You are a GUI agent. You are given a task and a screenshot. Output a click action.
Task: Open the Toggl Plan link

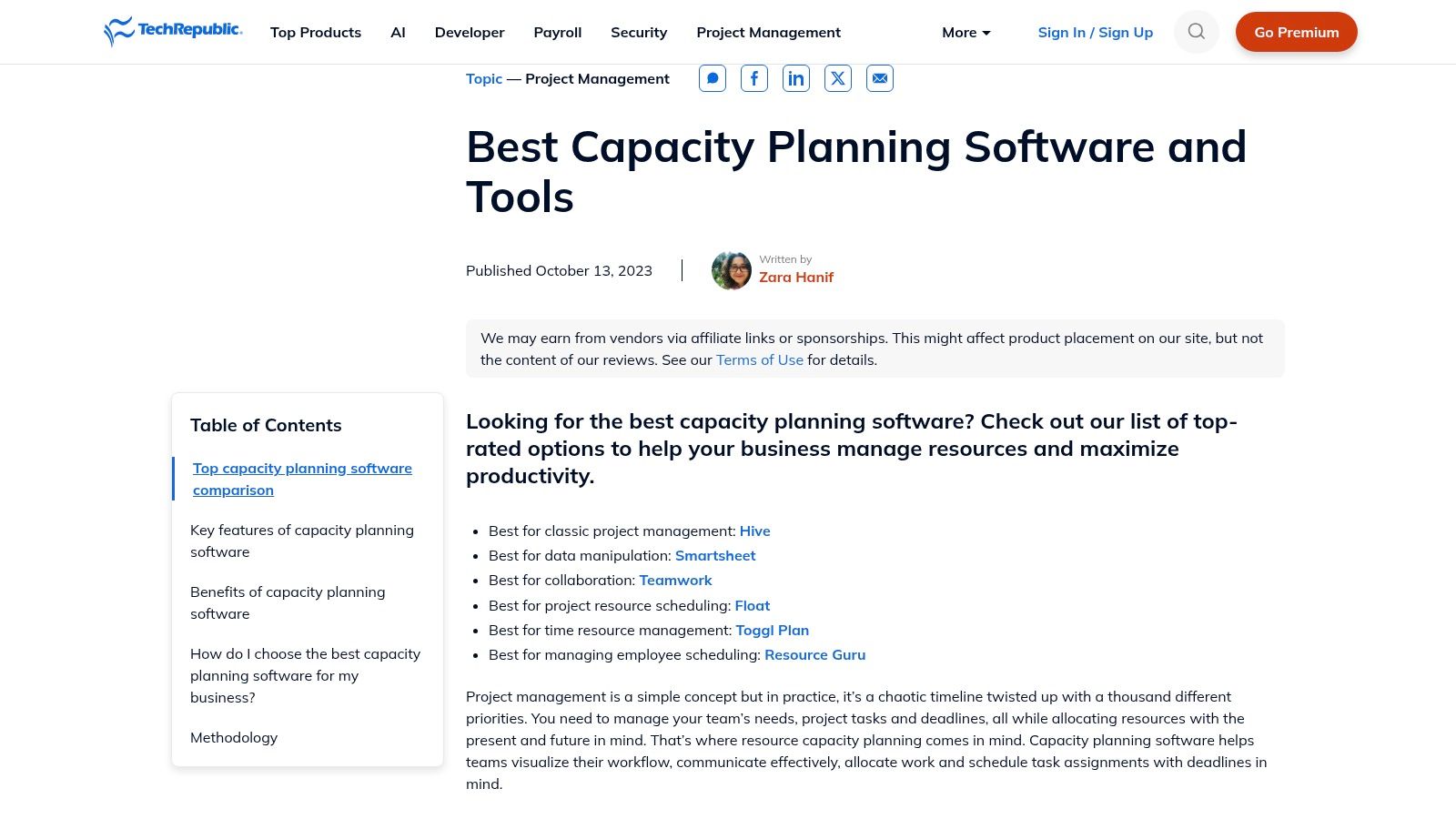[773, 630]
